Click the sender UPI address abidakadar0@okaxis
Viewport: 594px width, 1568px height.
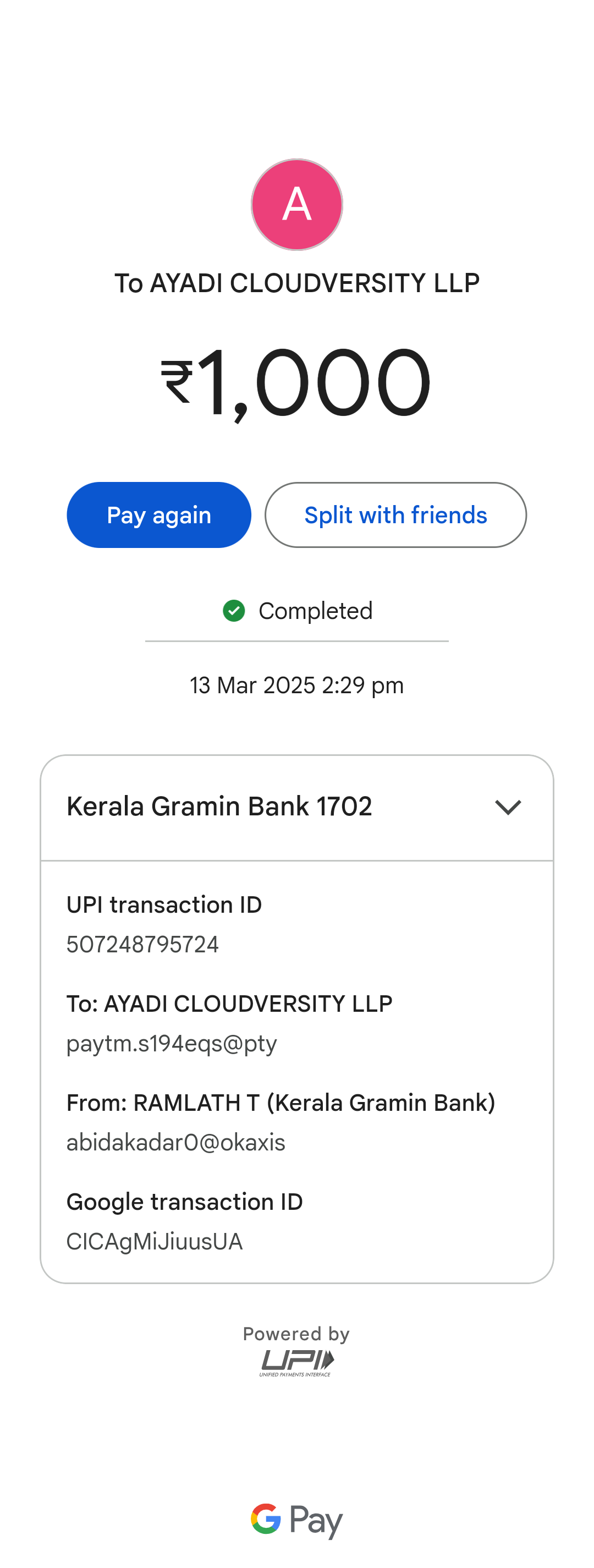coord(176,1143)
